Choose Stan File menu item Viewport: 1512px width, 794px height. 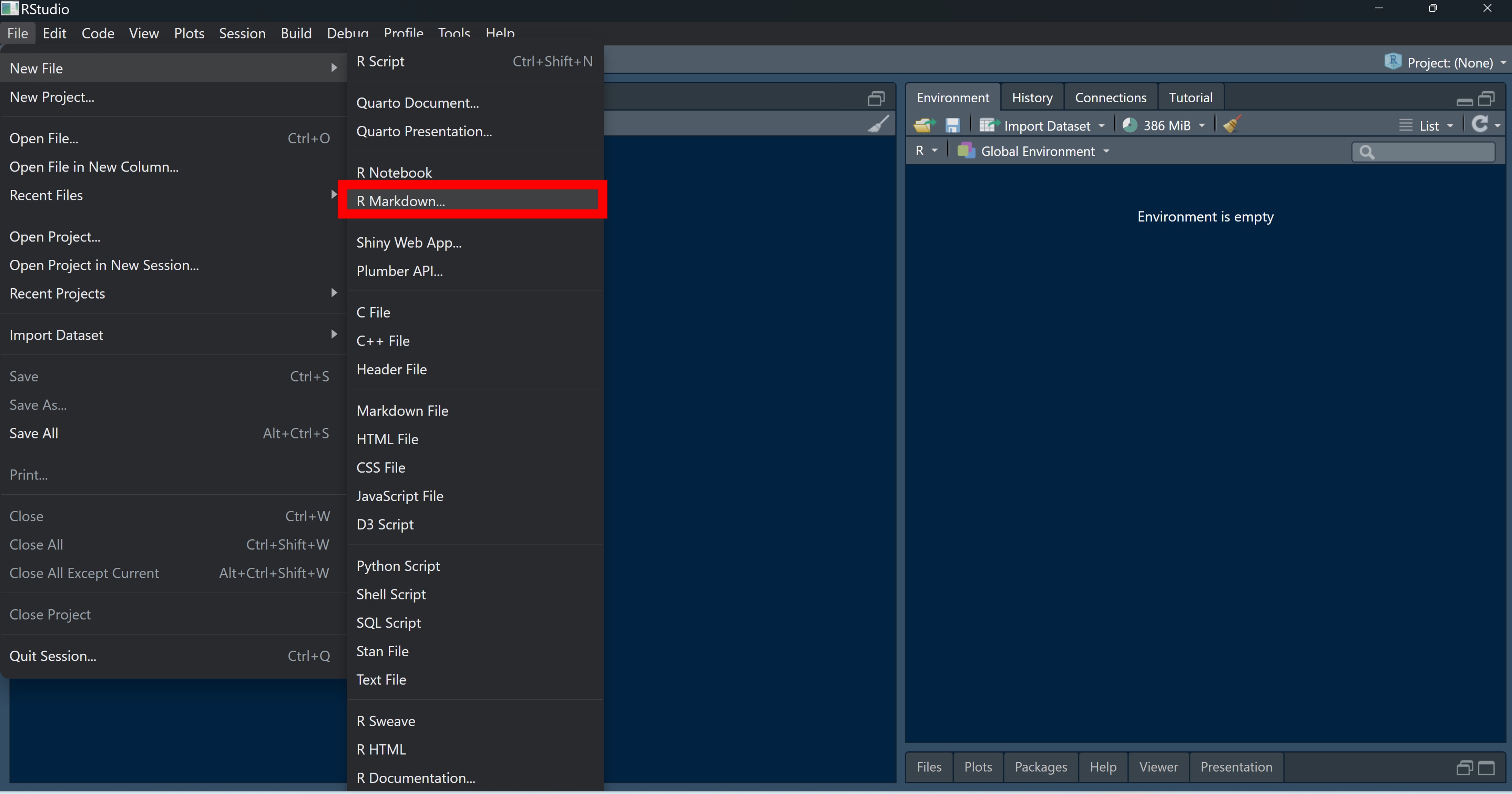point(475,651)
